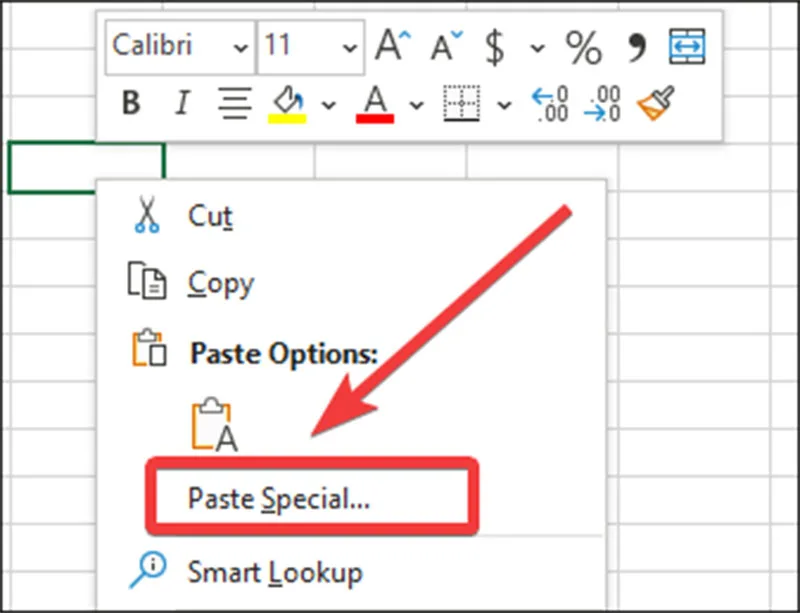Click Decrease Decimal icon

pyautogui.click(x=602, y=104)
